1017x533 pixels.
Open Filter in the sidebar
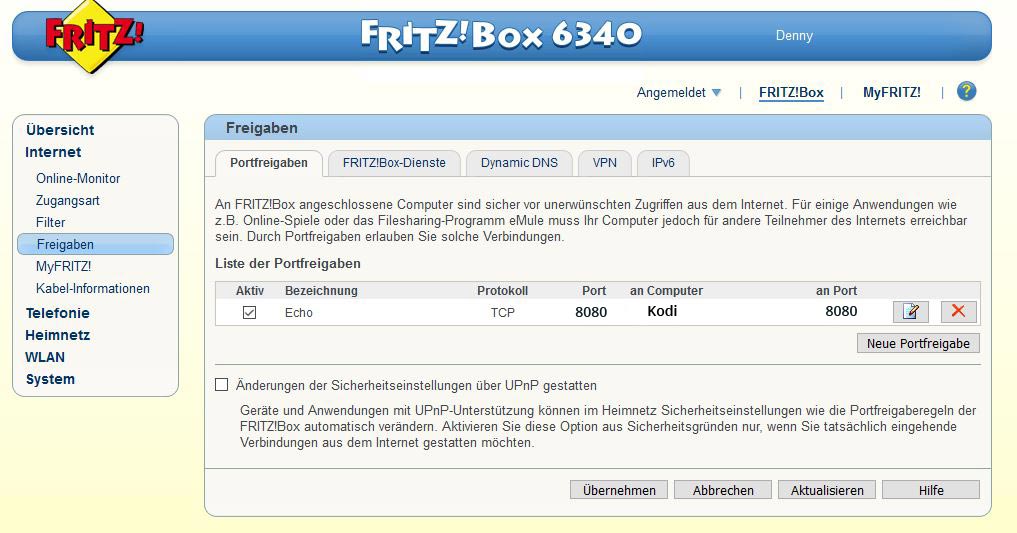[x=51, y=222]
